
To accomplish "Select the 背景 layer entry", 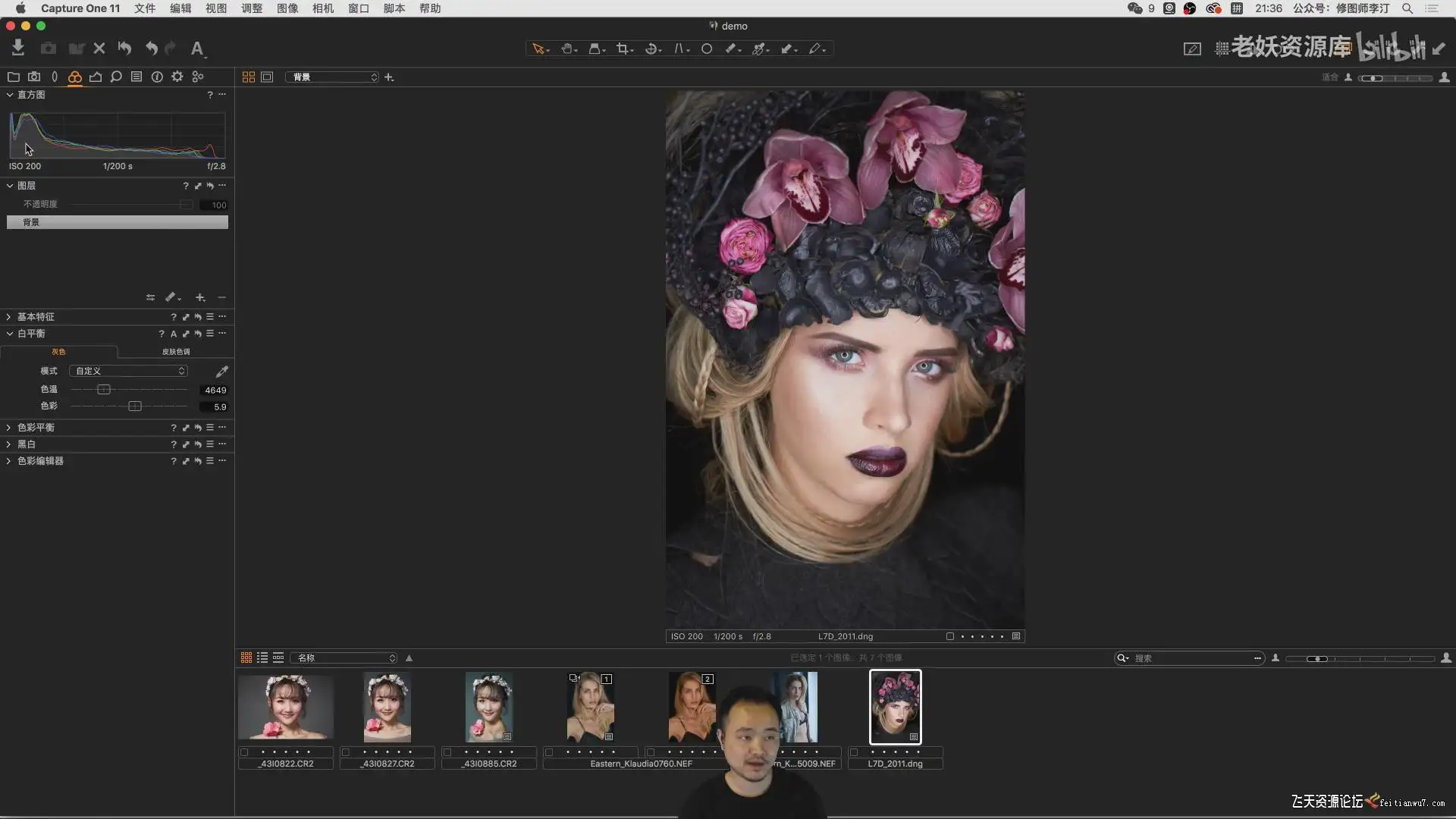I will 117,222.
